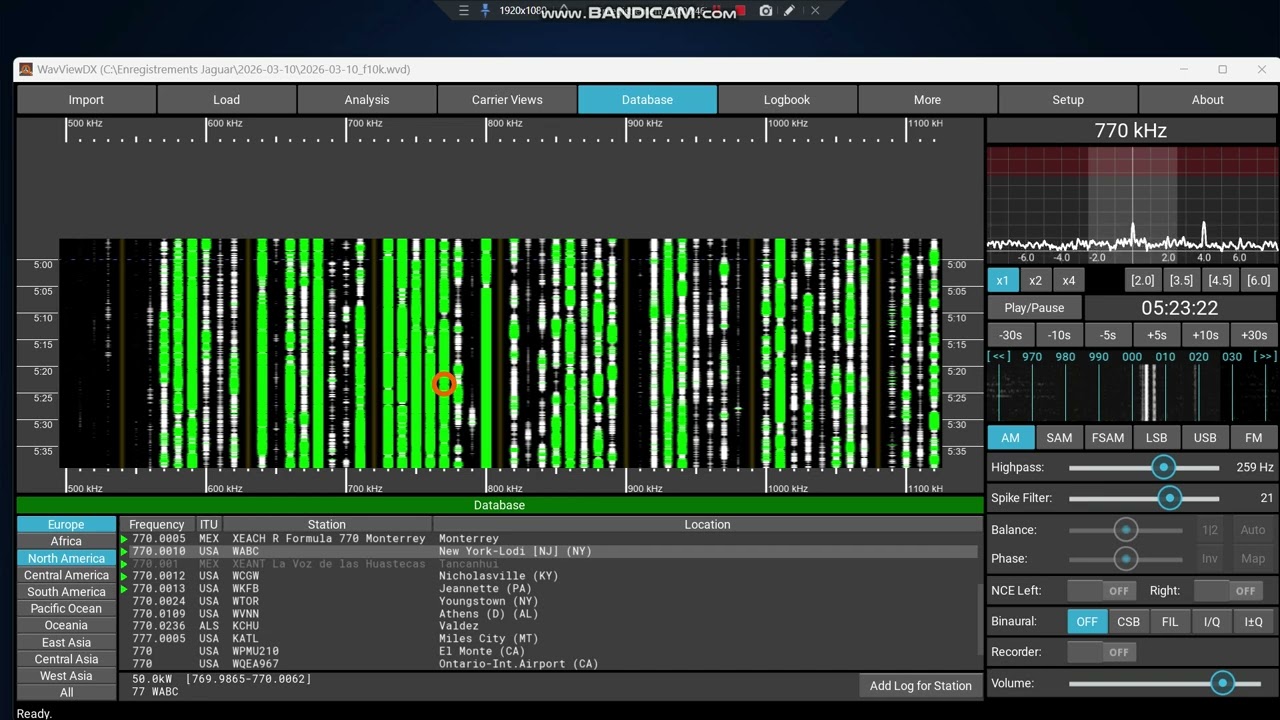Adjust the Volume slider handle

coord(1222,683)
